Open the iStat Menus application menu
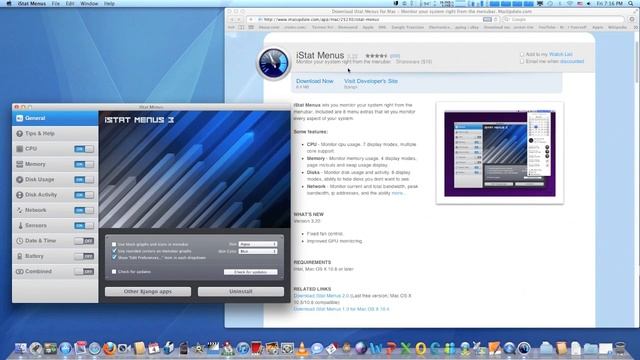 click(x=31, y=3)
